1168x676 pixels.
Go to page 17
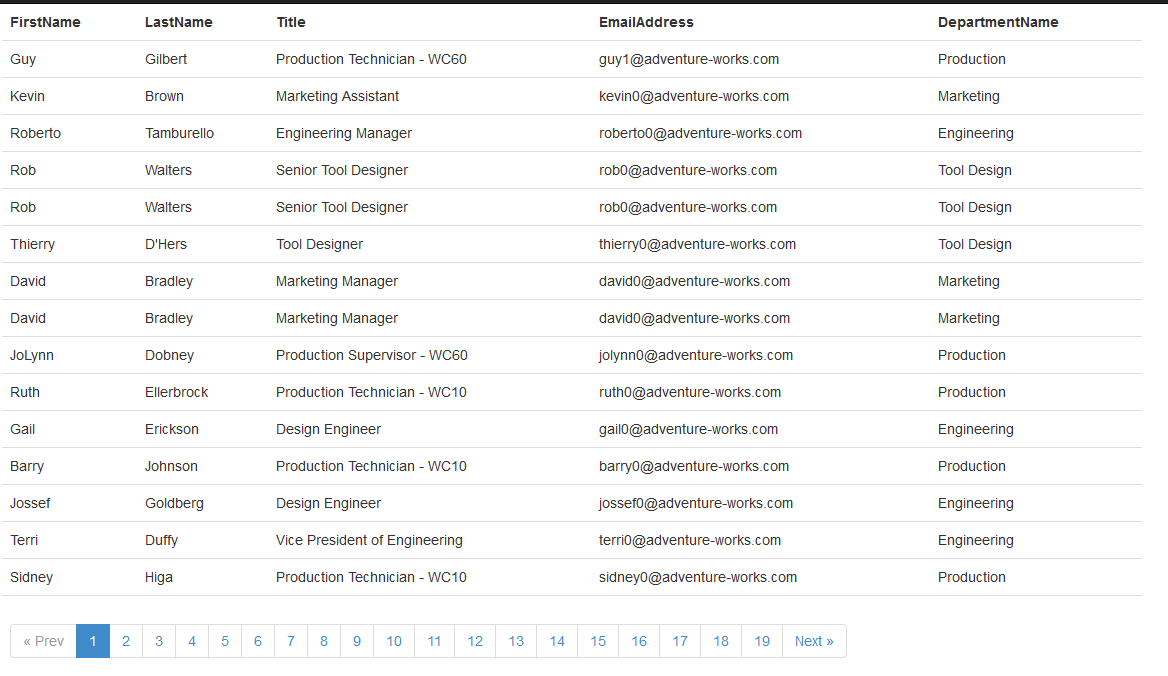point(680,641)
